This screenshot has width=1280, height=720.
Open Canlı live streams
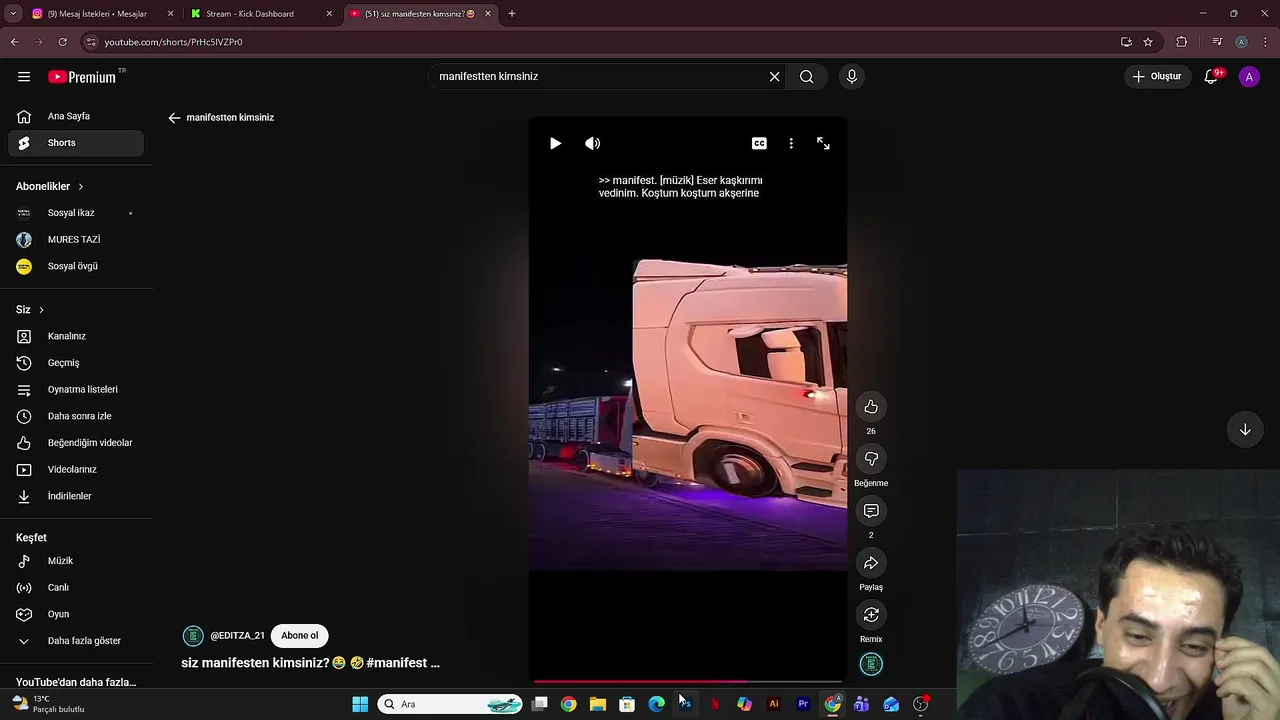coord(76,588)
